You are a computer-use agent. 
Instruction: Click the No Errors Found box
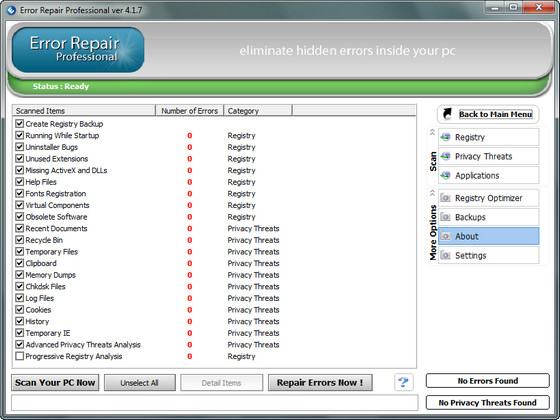tap(488, 381)
